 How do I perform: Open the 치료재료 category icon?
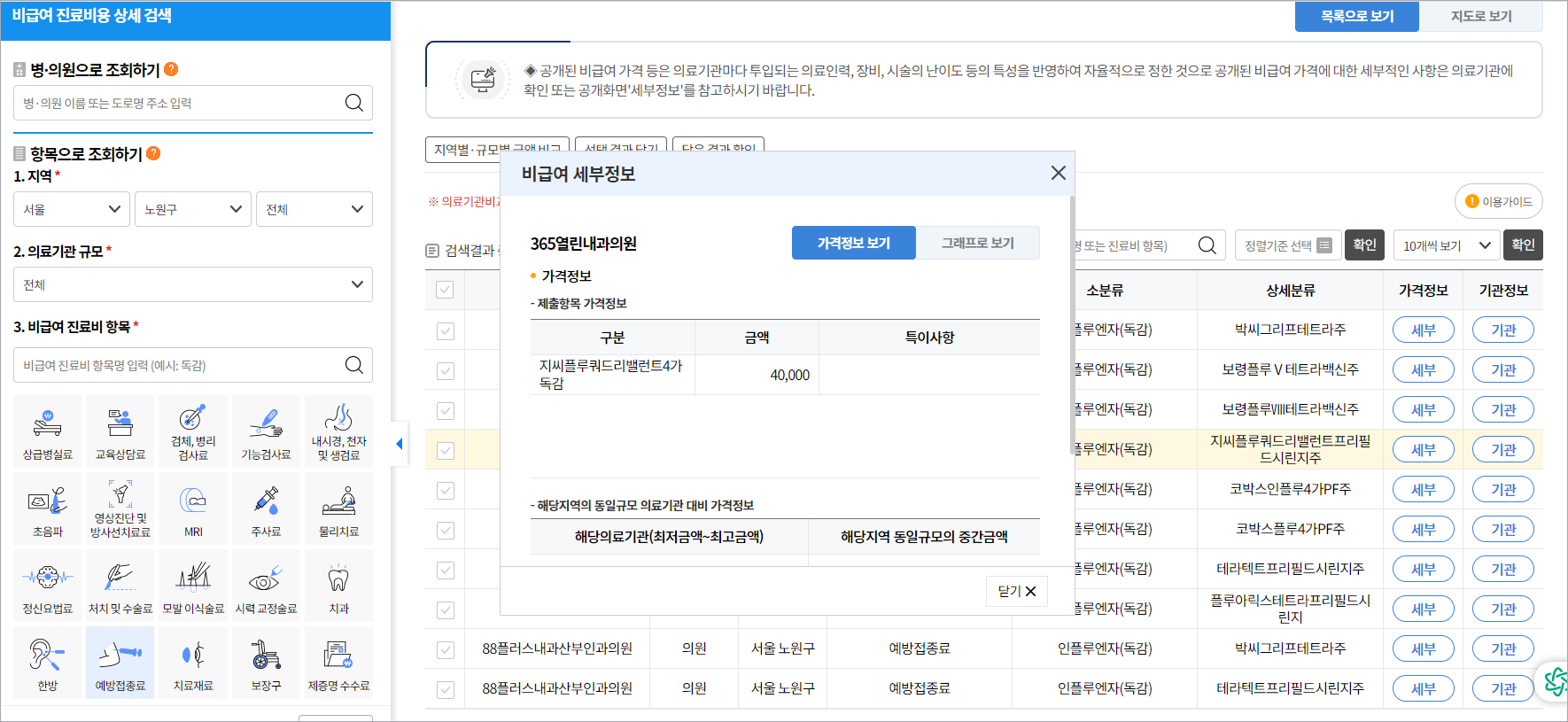(193, 663)
